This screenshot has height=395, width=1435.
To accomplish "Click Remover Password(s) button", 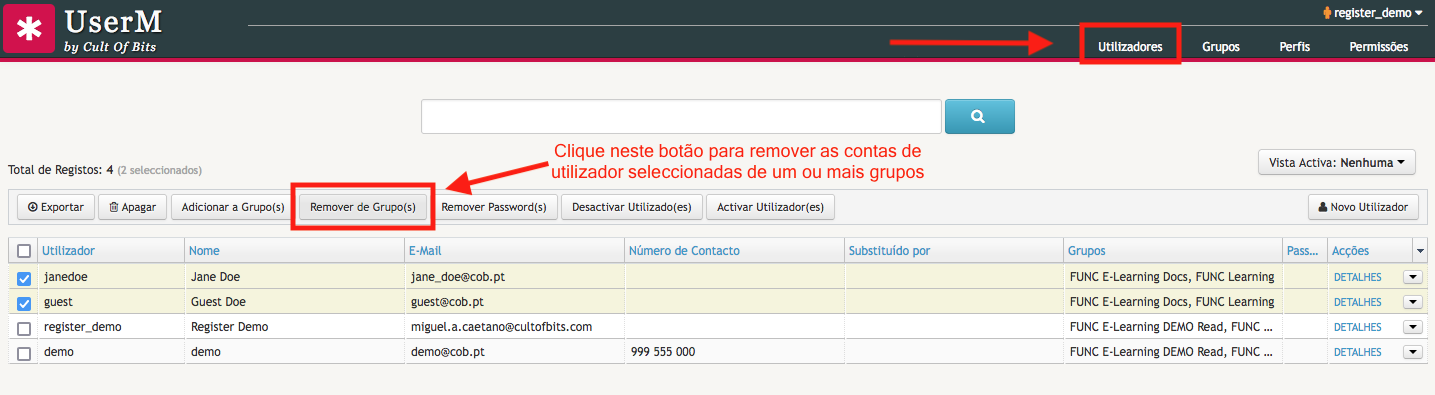I will 494,207.
